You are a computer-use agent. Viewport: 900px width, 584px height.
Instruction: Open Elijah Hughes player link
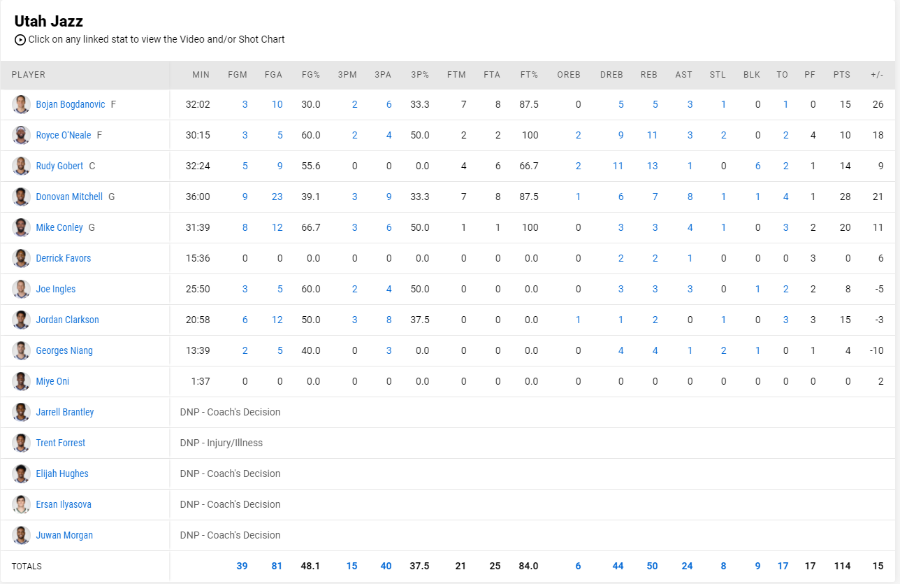point(62,474)
